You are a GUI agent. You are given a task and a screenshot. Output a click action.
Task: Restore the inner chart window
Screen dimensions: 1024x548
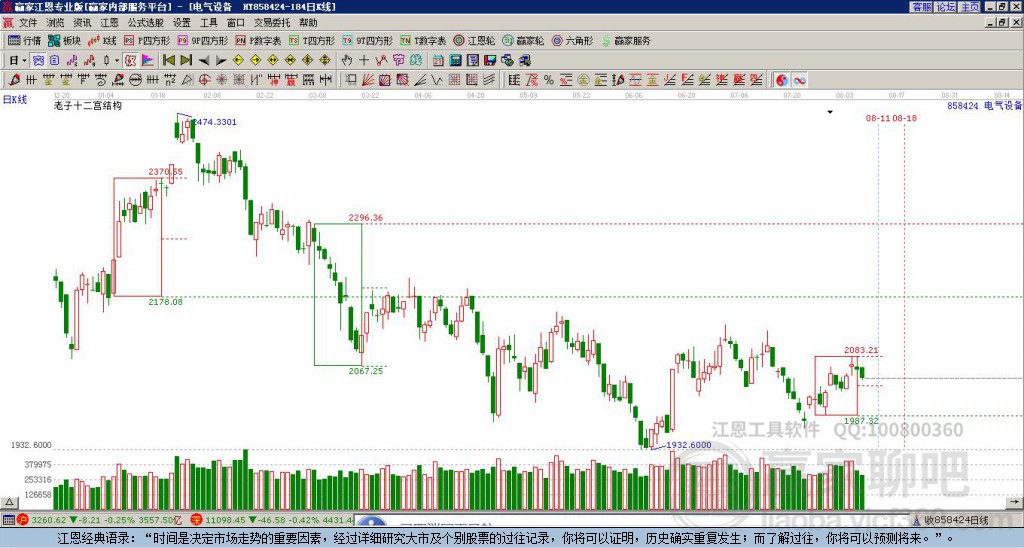(x=1004, y=23)
